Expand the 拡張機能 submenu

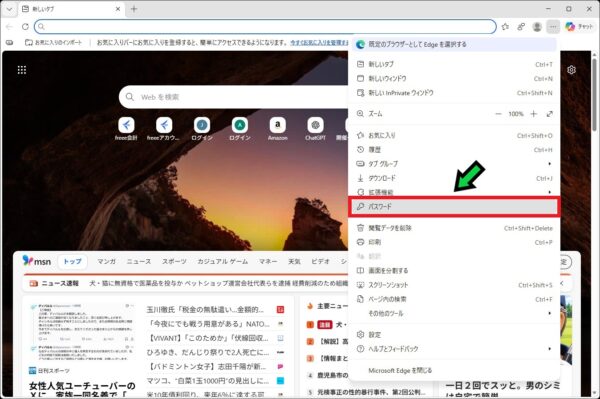[x=454, y=192]
